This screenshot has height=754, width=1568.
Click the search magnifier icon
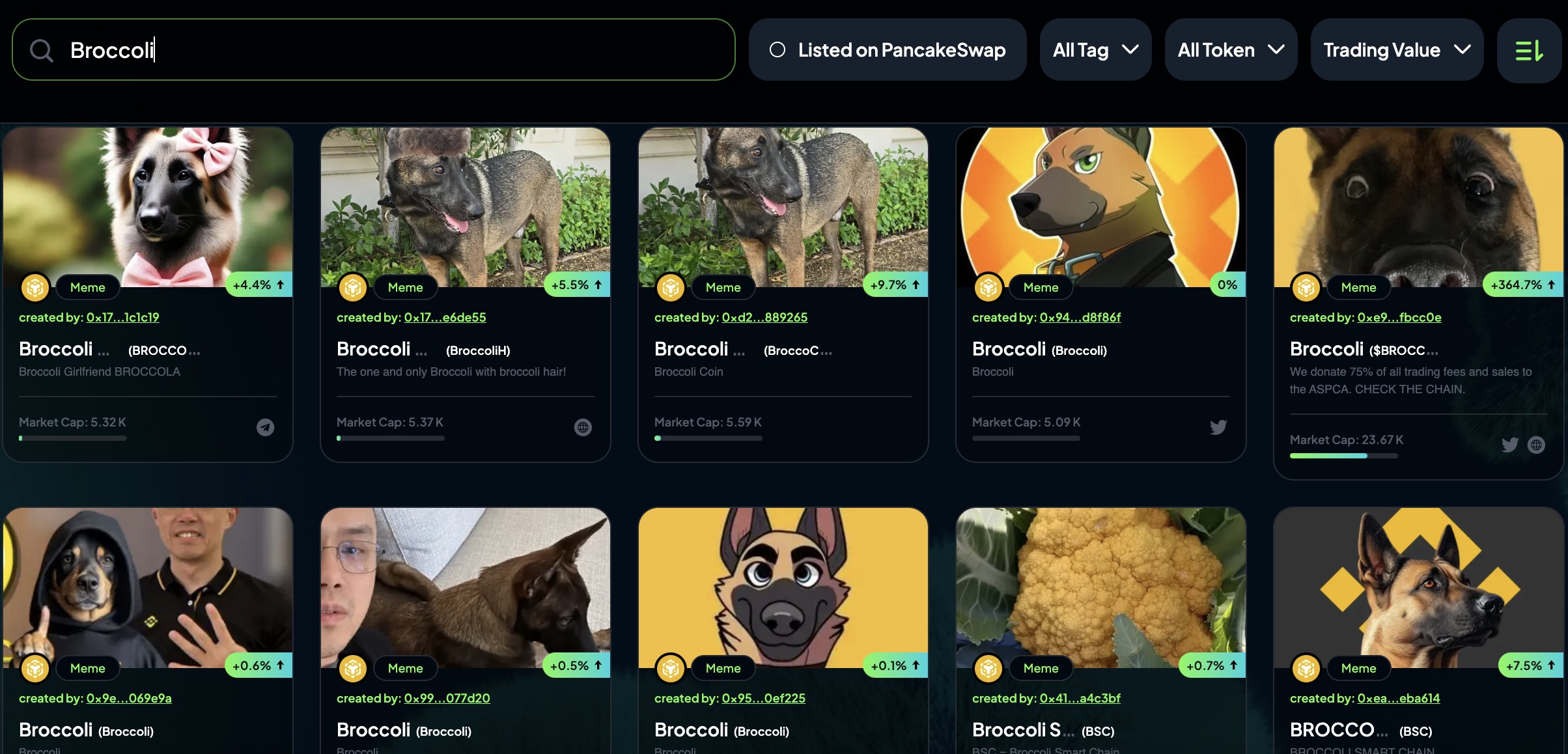click(x=42, y=50)
